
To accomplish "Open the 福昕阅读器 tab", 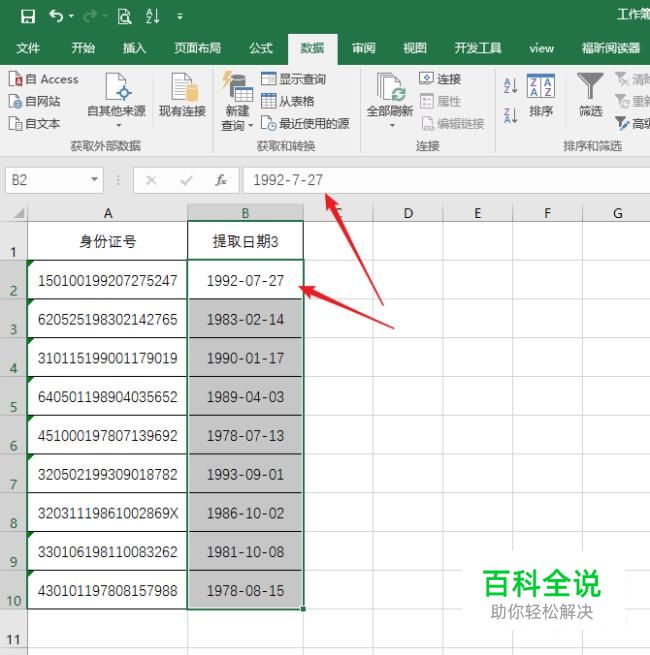I will click(611, 48).
